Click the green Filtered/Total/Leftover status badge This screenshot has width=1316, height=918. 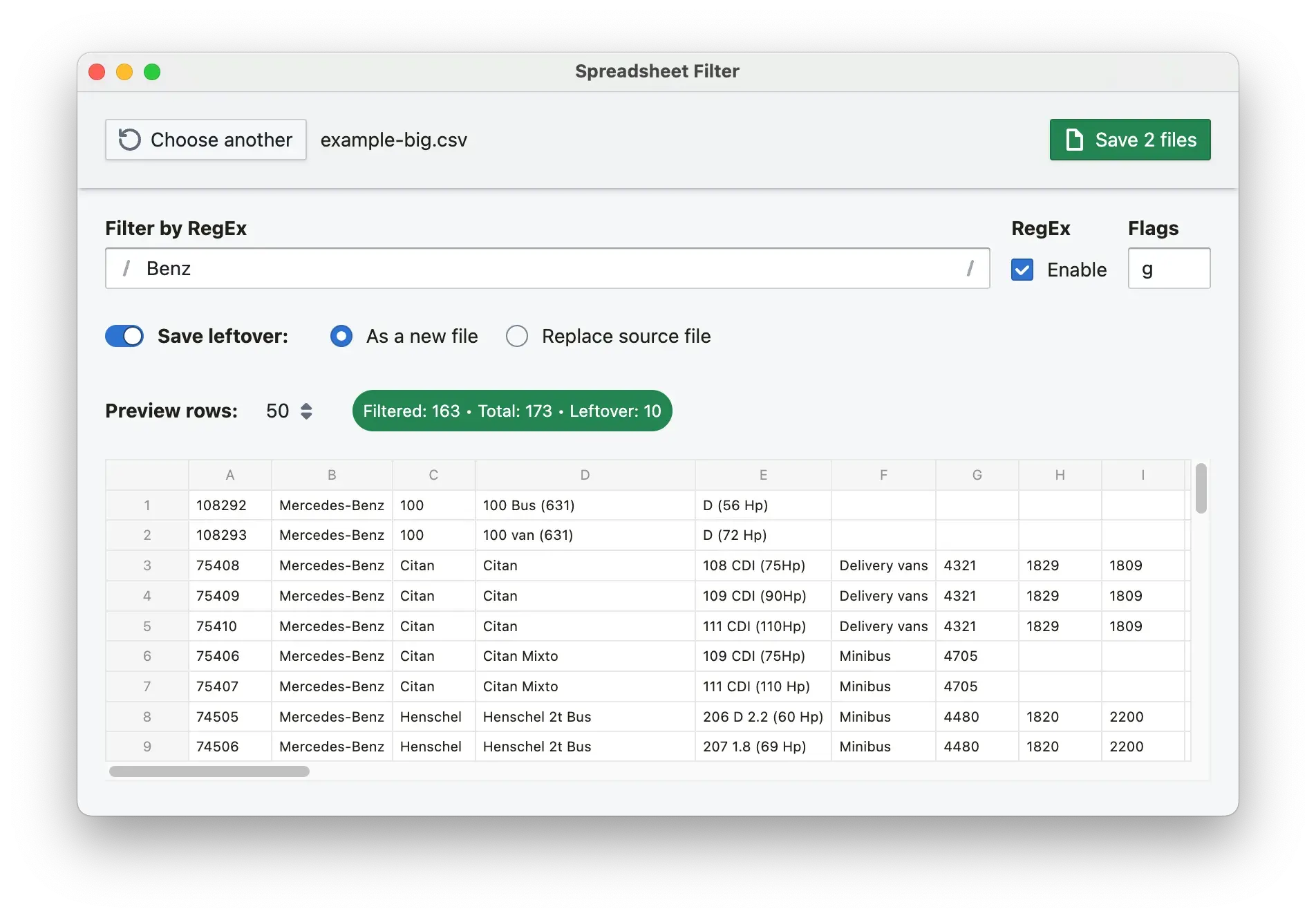(512, 410)
